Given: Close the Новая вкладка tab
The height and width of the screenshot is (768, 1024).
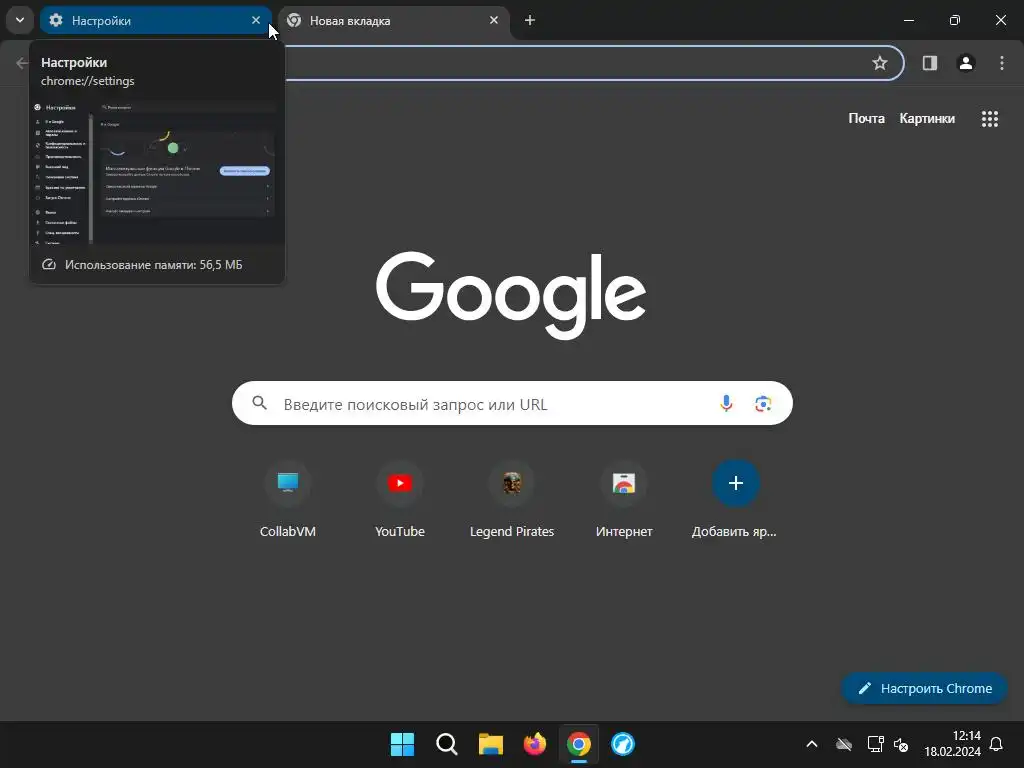Looking at the screenshot, I should click(x=494, y=20).
